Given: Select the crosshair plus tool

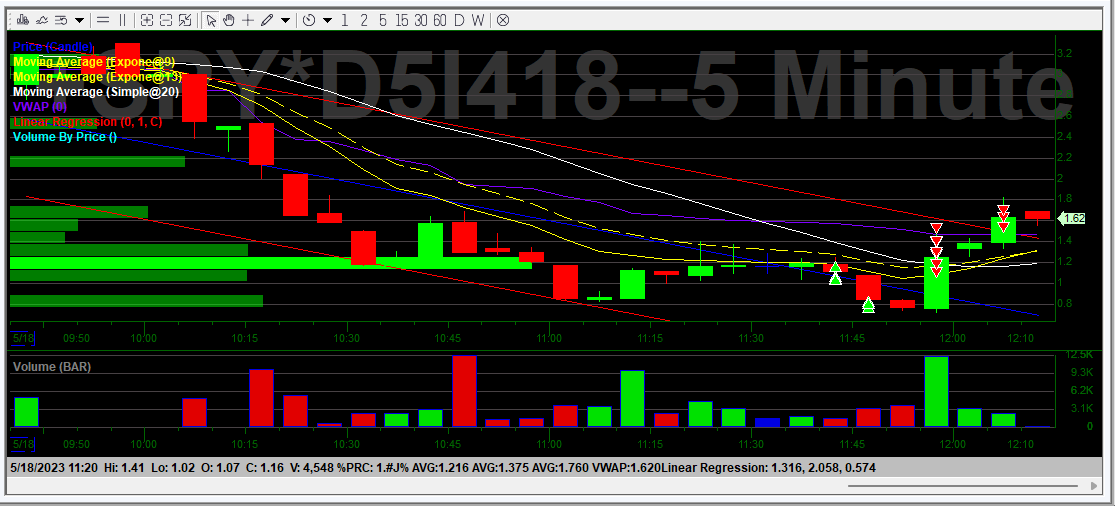Looking at the screenshot, I should tap(248, 20).
